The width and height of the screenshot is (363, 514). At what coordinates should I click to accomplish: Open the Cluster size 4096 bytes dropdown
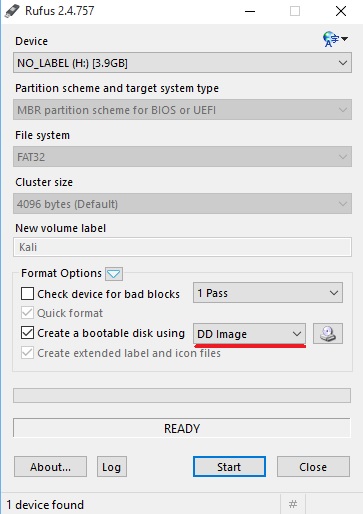coord(182,204)
